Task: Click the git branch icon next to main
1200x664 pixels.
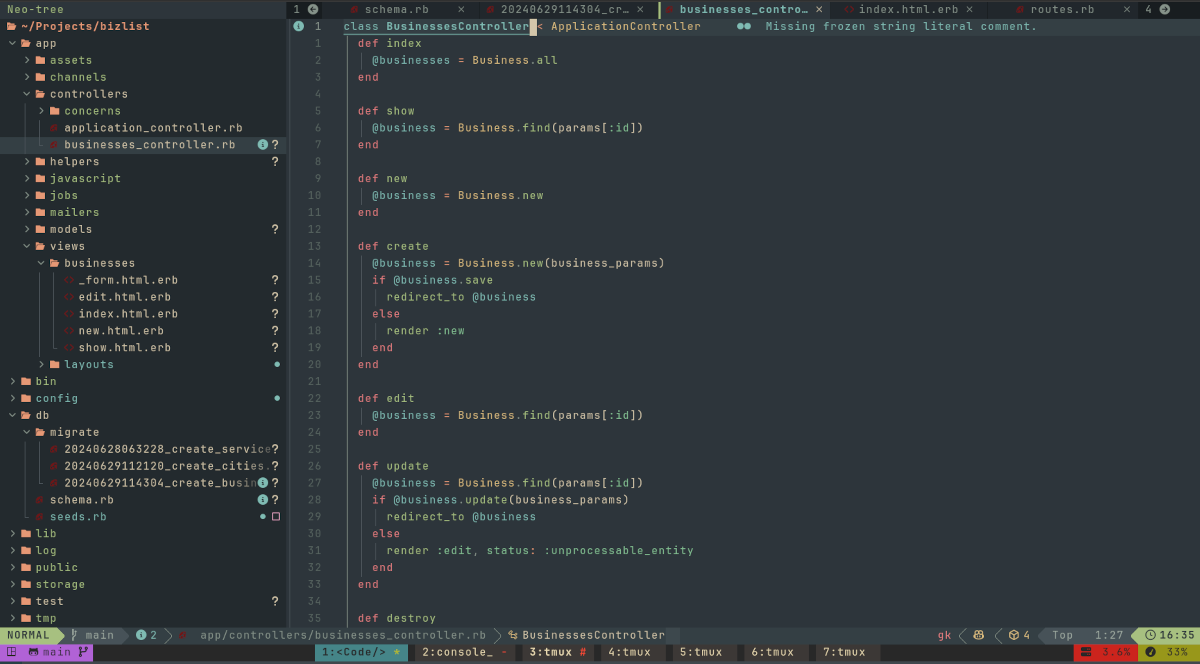Action: tap(73, 635)
